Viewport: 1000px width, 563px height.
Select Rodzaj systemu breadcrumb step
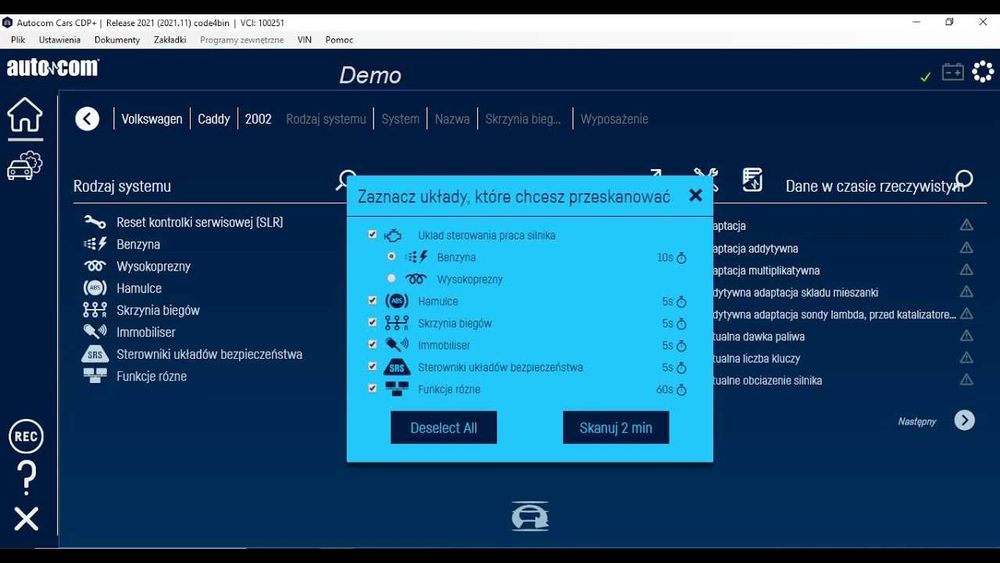326,119
